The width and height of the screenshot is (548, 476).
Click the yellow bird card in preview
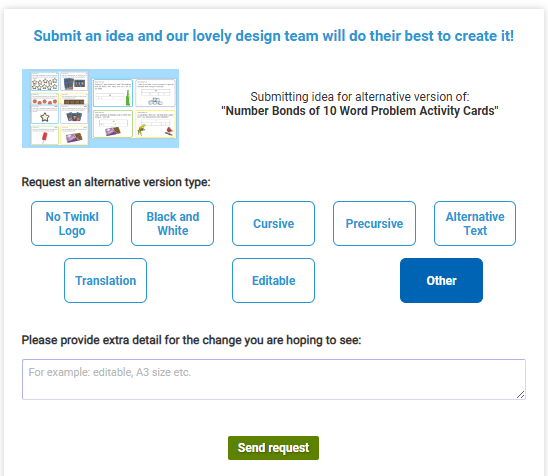pyautogui.click(x=155, y=124)
